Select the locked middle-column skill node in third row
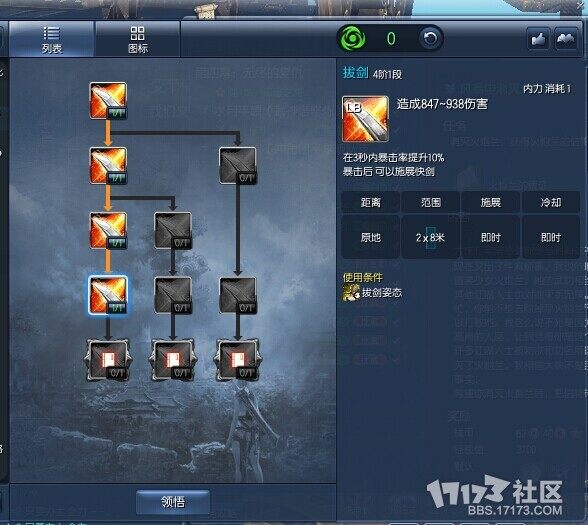Image resolution: width=588 pixels, height=525 pixels. point(173,230)
